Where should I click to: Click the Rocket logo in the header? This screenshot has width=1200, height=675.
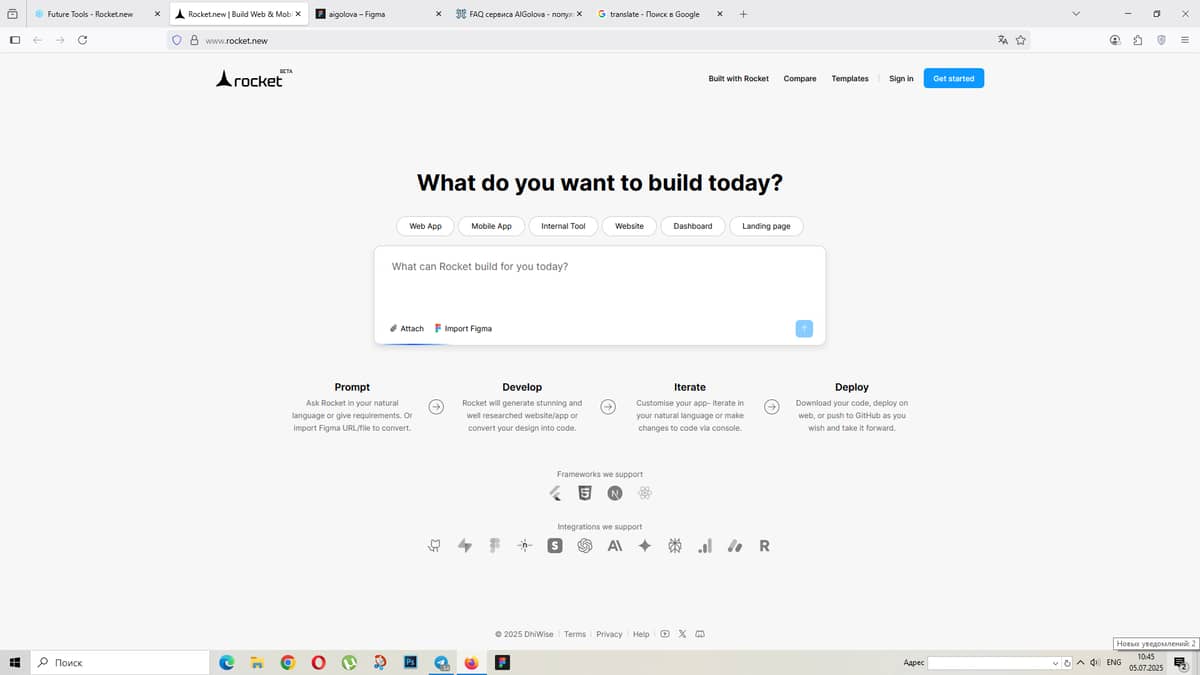click(250, 79)
